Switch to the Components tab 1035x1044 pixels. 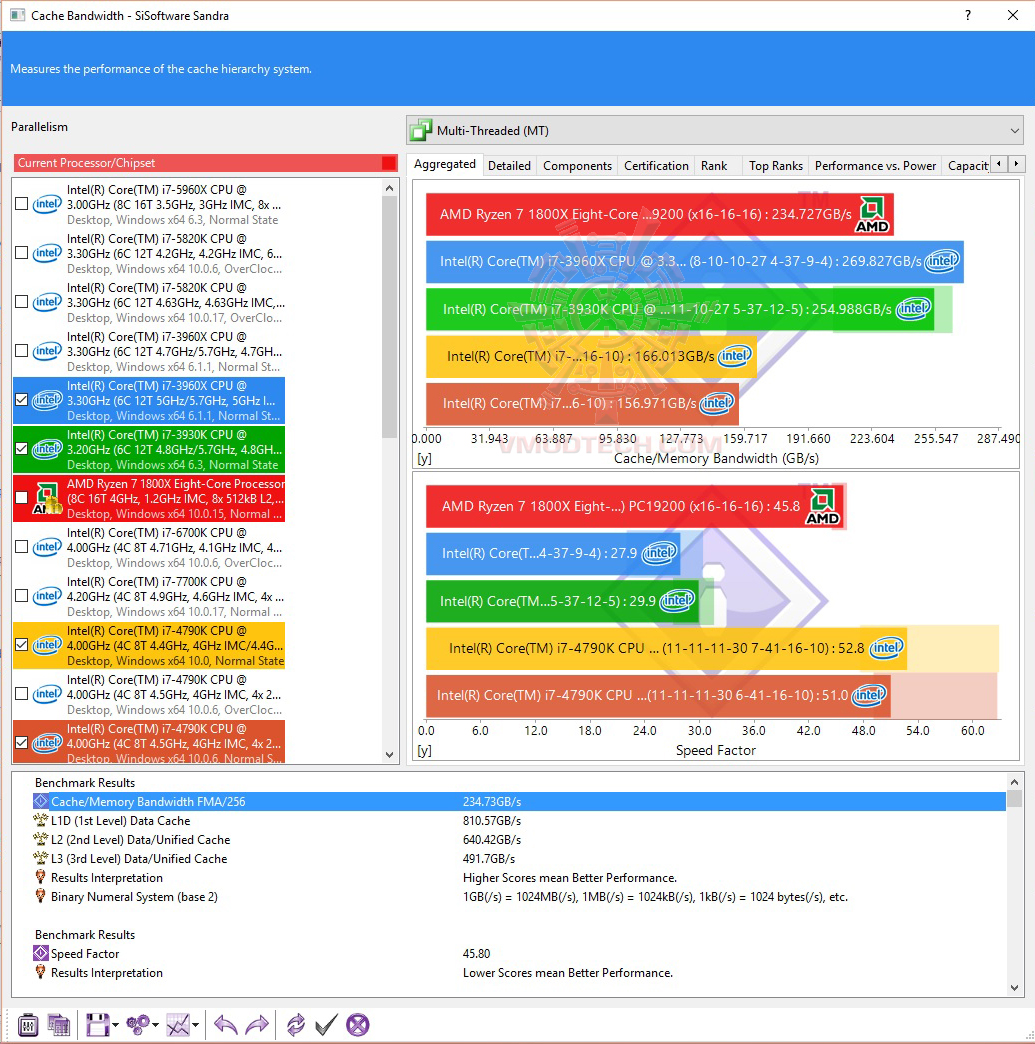pyautogui.click(x=577, y=166)
